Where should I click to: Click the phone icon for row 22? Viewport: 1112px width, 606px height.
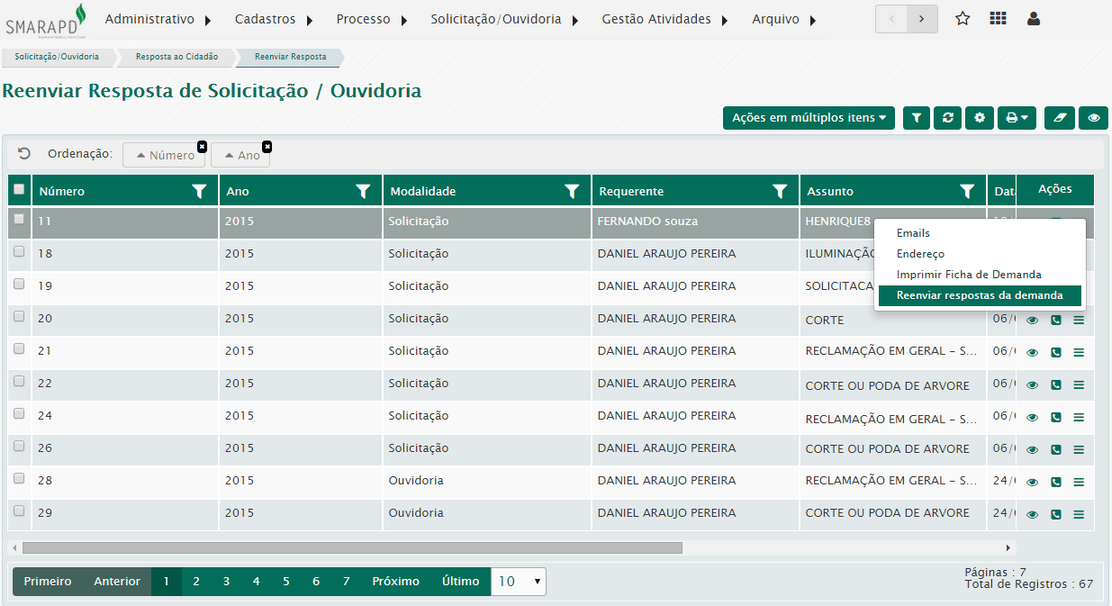1056,385
